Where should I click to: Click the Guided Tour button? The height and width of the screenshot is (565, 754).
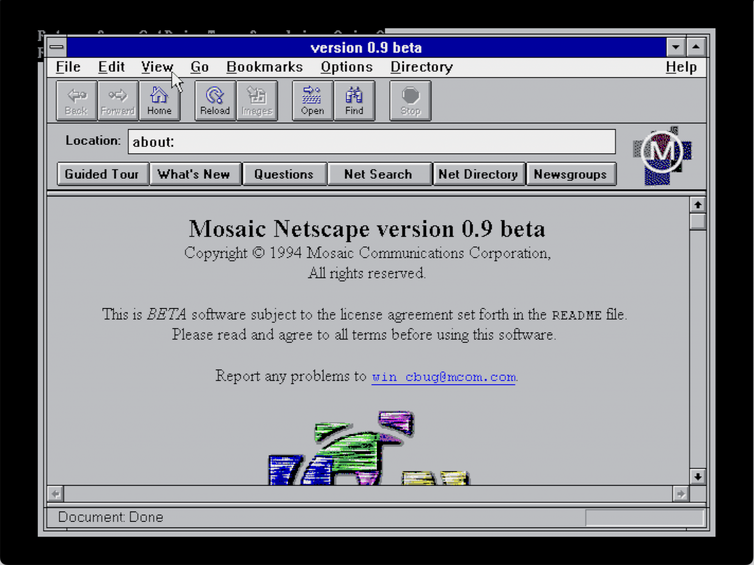(x=102, y=174)
